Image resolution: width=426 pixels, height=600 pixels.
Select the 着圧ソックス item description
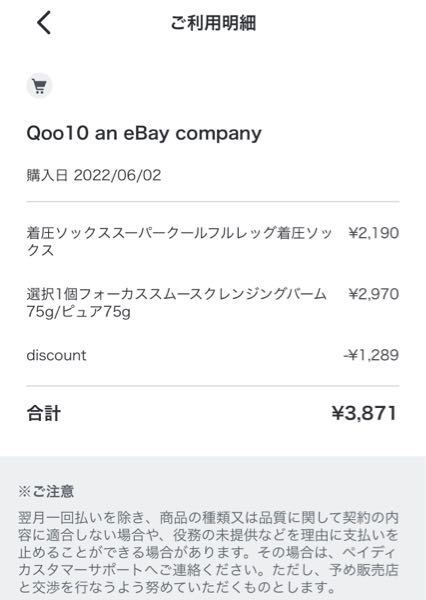(179, 241)
